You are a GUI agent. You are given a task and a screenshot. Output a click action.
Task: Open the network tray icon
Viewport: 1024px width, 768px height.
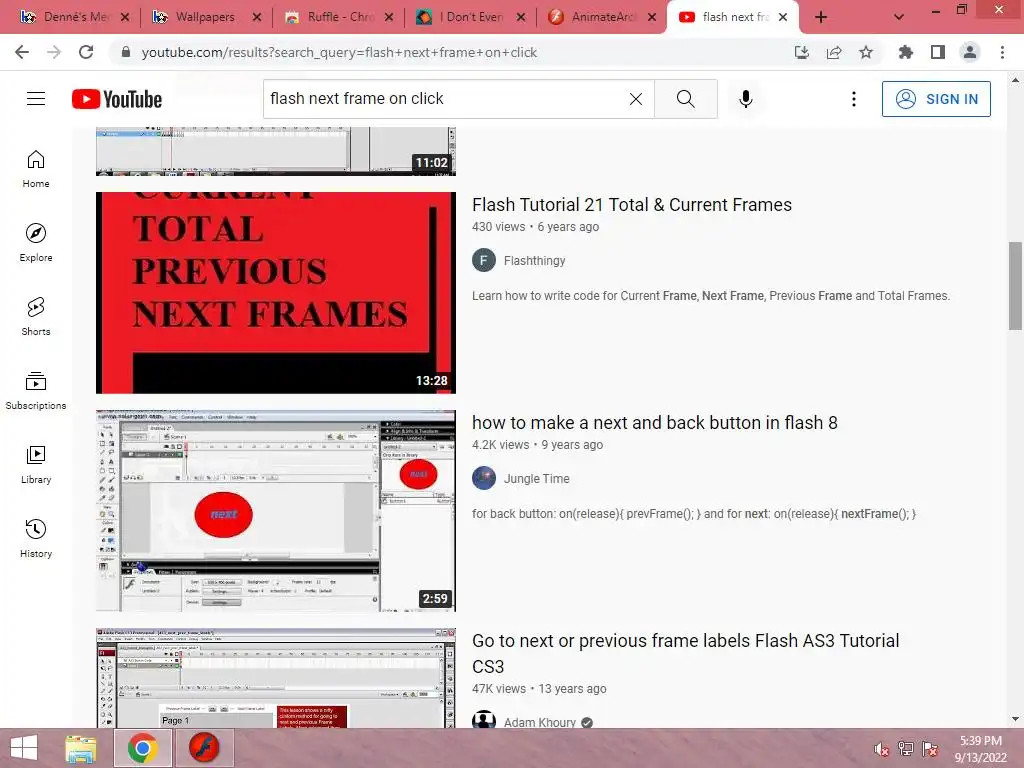(x=905, y=749)
